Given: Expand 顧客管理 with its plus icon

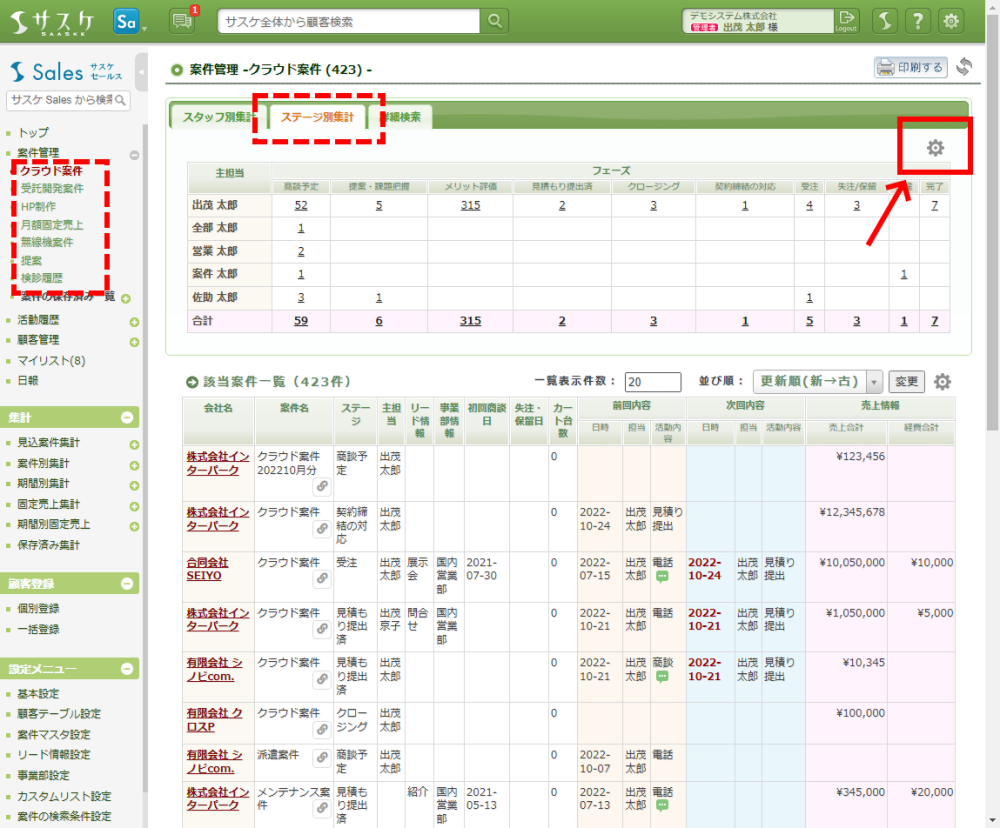Looking at the screenshot, I should (134, 342).
